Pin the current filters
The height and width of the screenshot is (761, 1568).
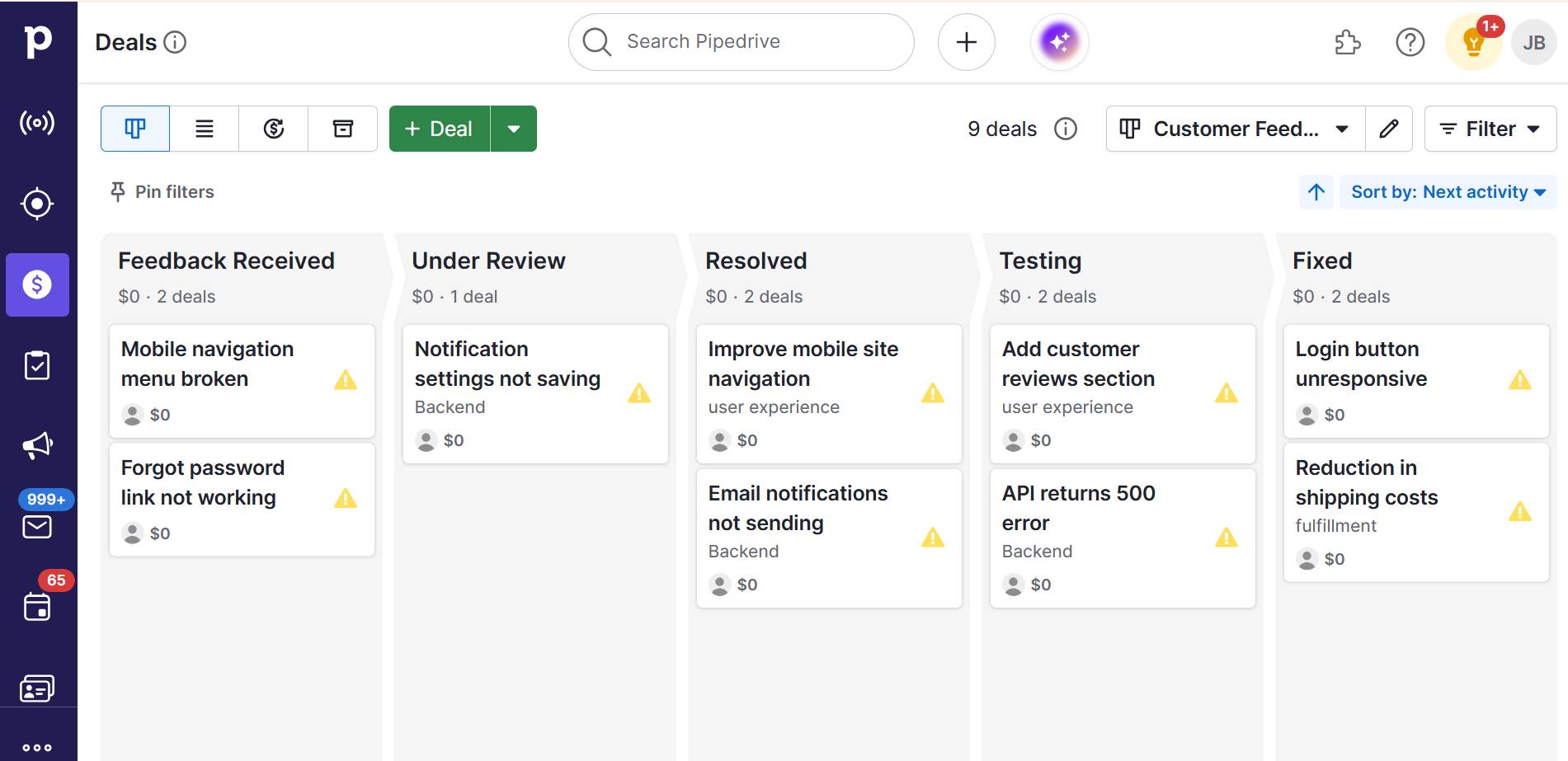tap(162, 192)
